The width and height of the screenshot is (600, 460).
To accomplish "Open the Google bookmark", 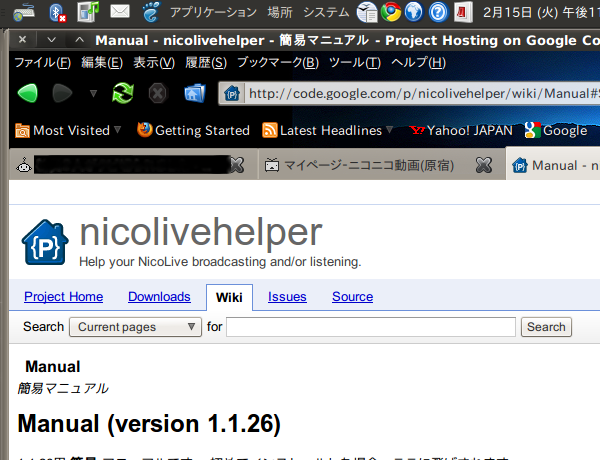I will click(x=556, y=130).
